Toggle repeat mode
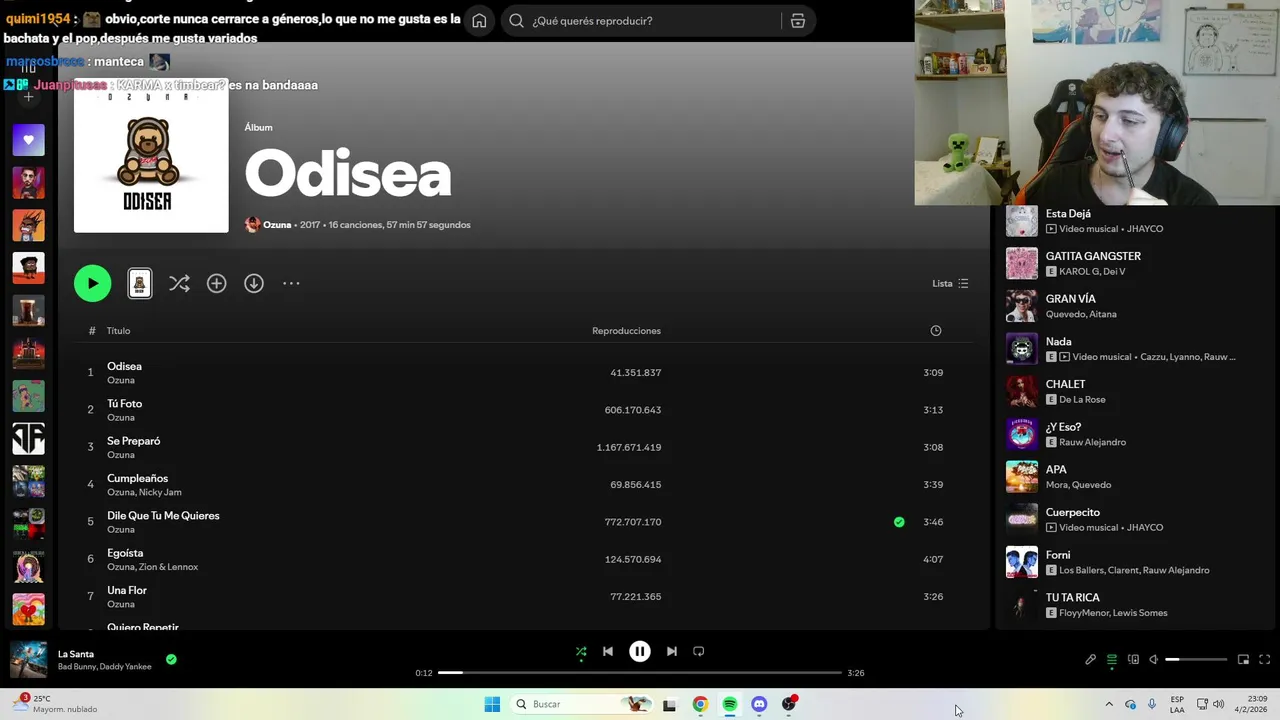Viewport: 1280px width, 720px height. (x=699, y=652)
